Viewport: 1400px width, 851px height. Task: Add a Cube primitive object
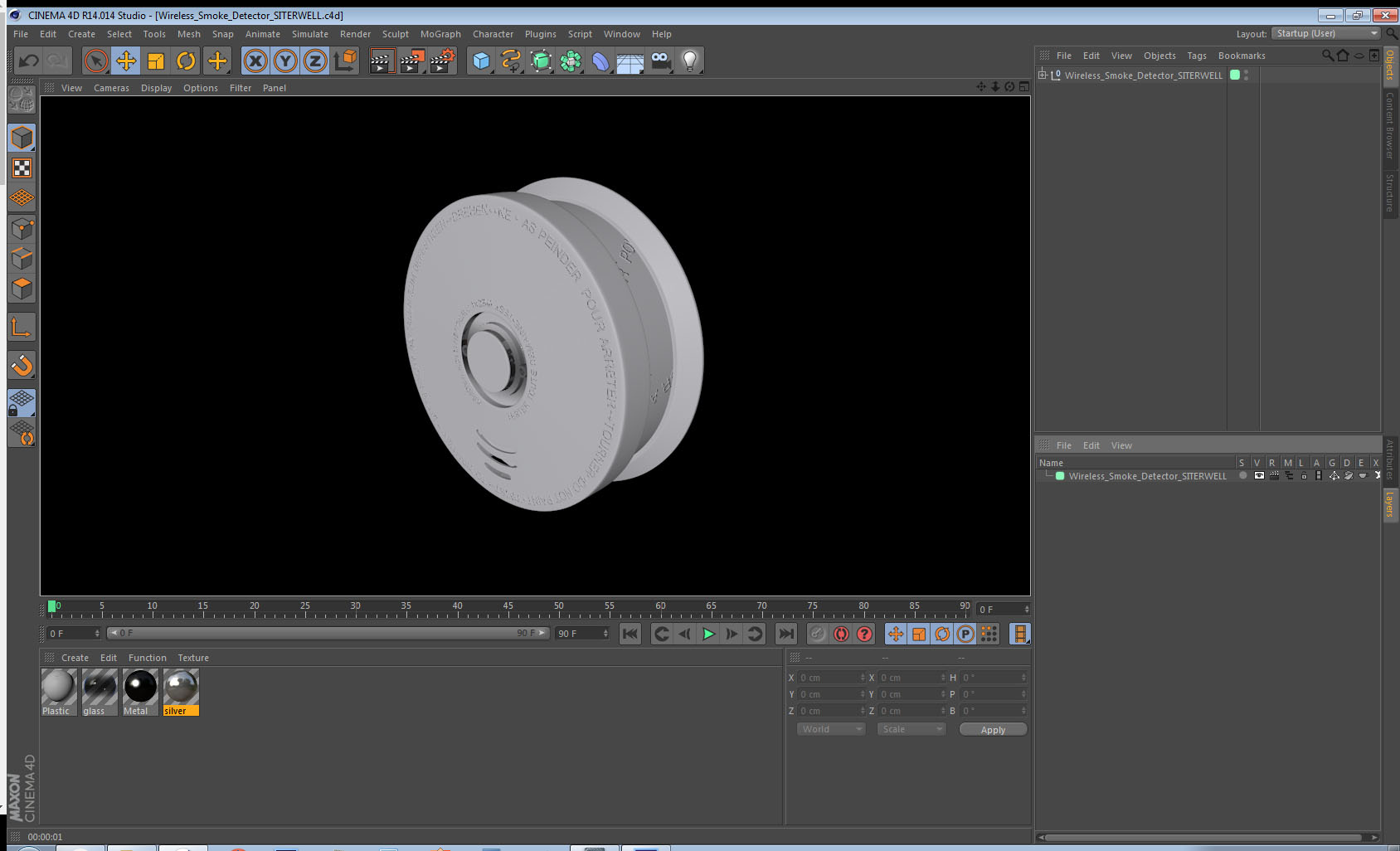481,61
